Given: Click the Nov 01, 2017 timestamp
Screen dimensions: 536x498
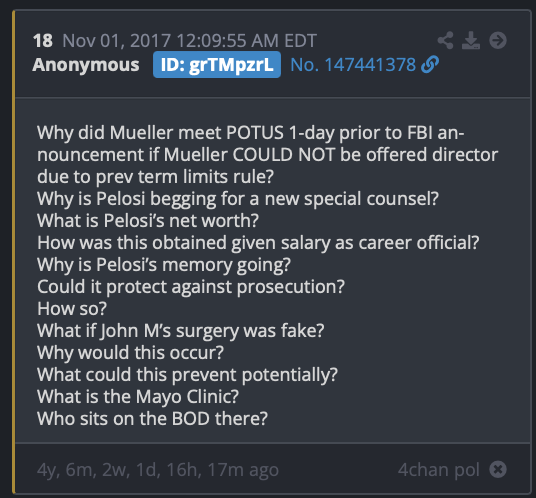Looking at the screenshot, I should [x=190, y=41].
